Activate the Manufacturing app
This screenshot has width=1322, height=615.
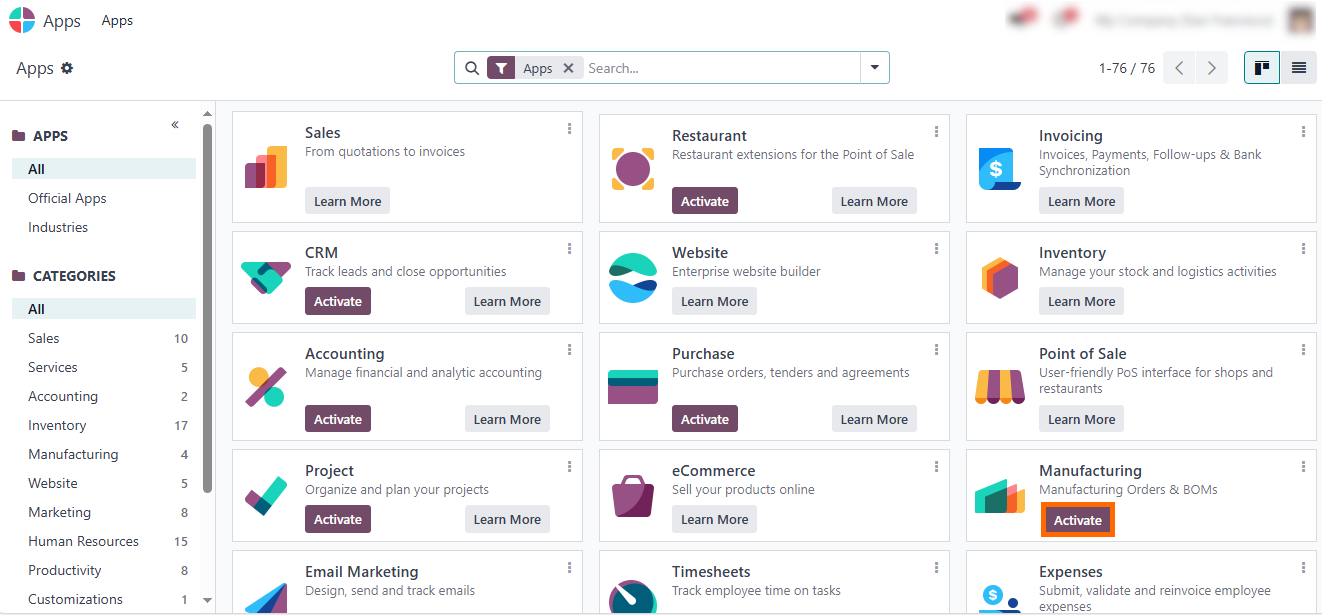coord(1078,520)
